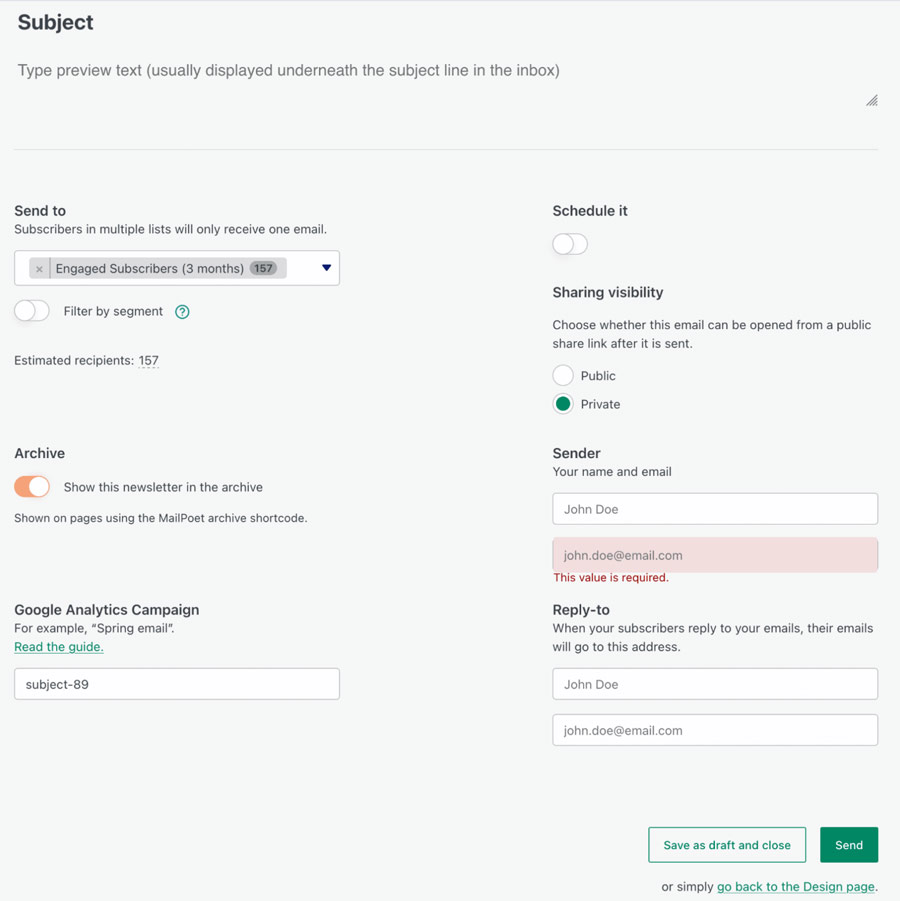Enable the Schedule it switch

(570, 244)
